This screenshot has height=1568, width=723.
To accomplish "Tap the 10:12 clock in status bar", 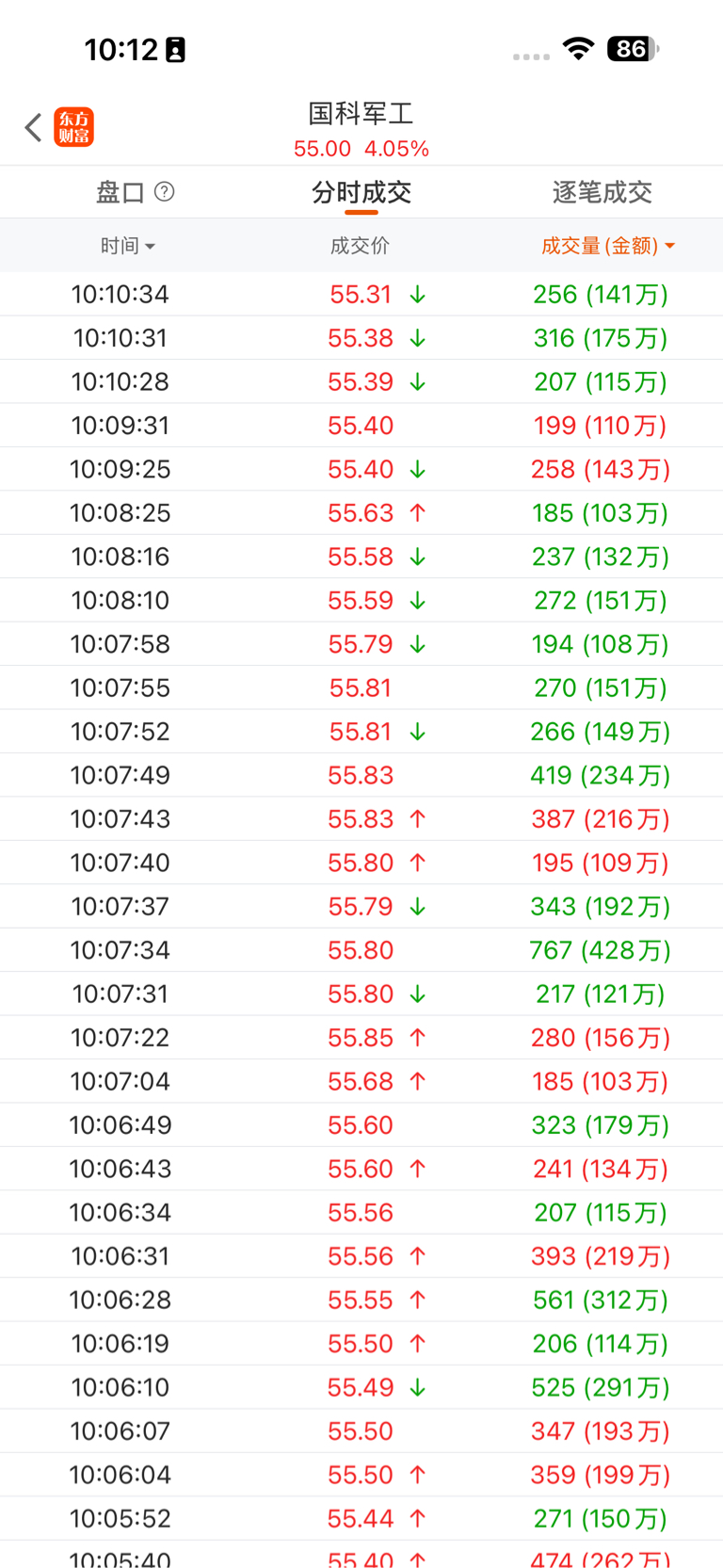I will click(x=121, y=49).
